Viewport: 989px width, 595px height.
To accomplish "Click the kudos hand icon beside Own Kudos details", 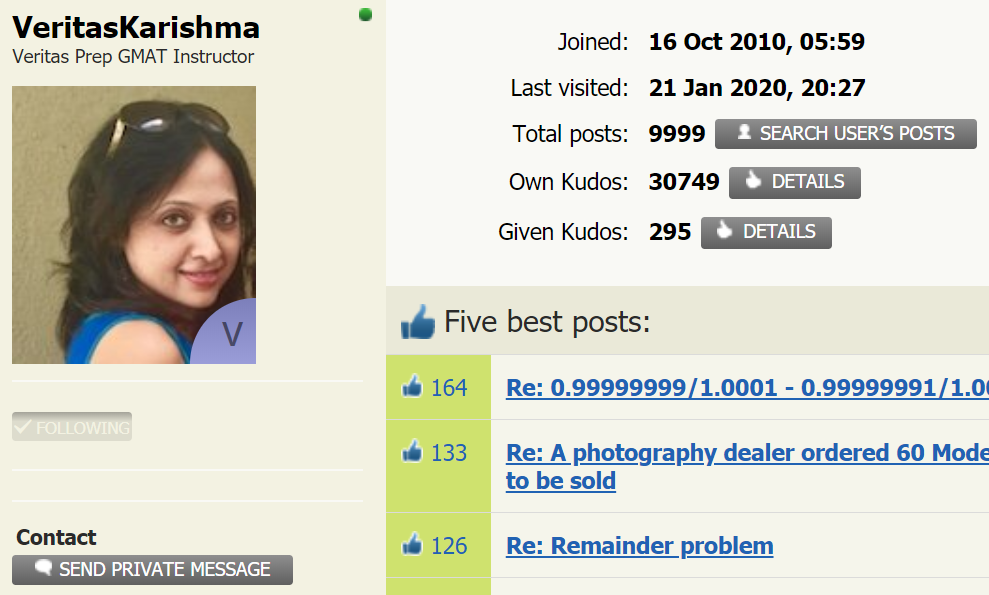I will (753, 180).
